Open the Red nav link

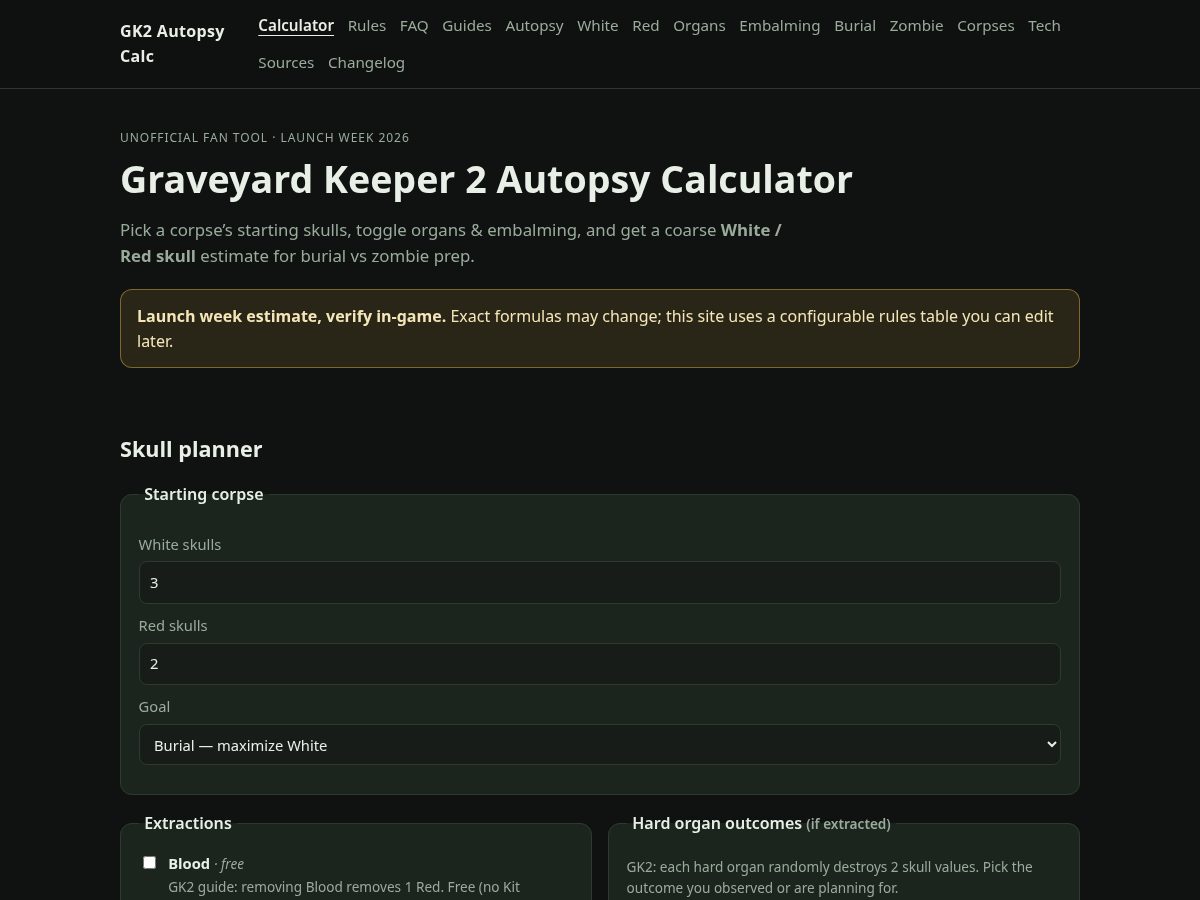pyautogui.click(x=646, y=26)
